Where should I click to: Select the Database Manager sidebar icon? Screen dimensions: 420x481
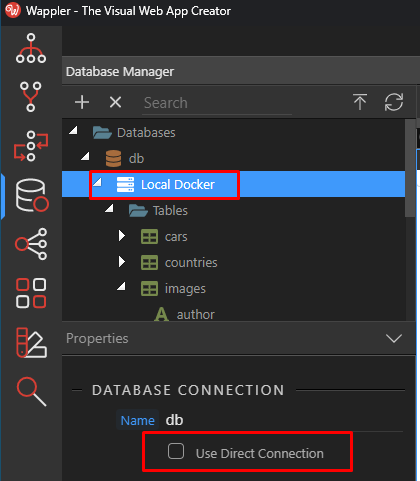32,195
